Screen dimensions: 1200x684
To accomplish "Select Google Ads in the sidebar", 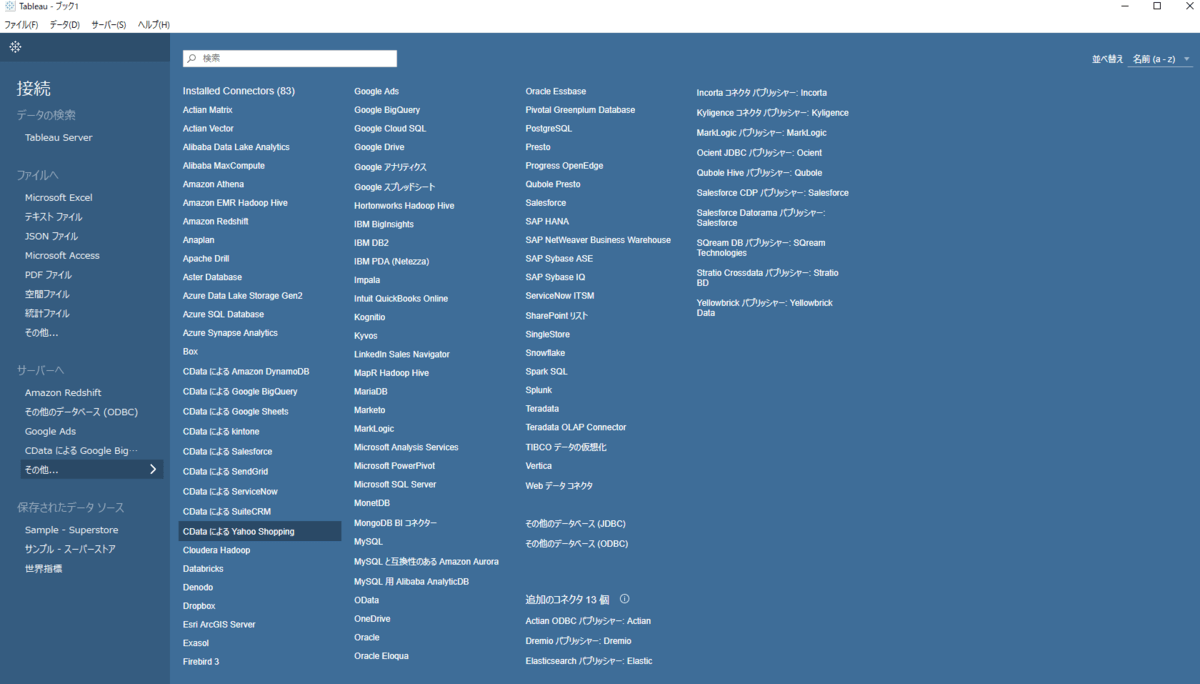I will click(50, 431).
